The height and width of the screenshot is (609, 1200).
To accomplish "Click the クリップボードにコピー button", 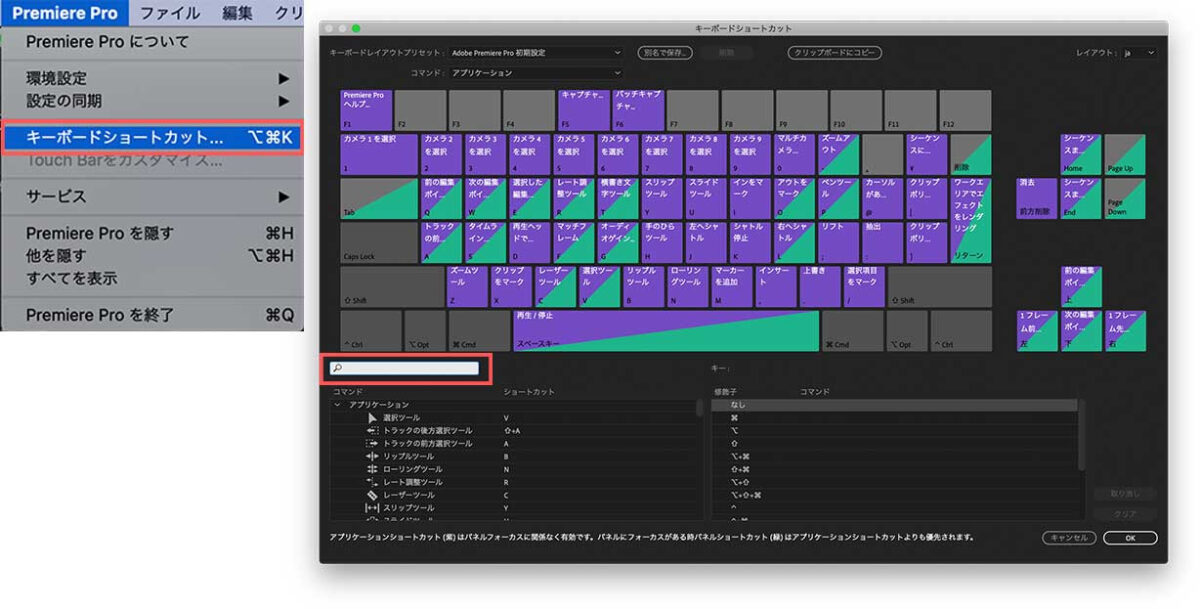I will tap(834, 52).
